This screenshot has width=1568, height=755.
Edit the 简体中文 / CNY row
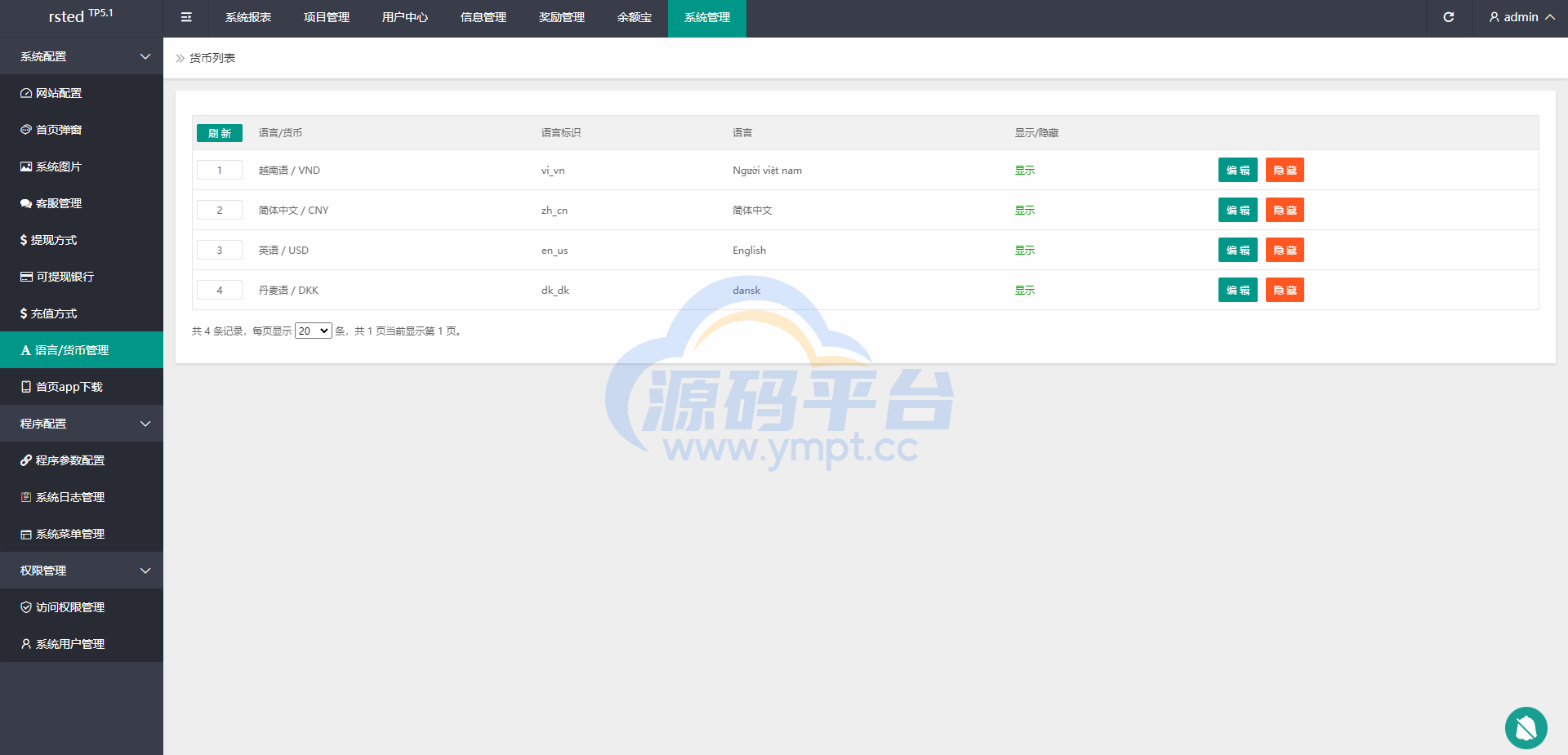(x=1238, y=210)
